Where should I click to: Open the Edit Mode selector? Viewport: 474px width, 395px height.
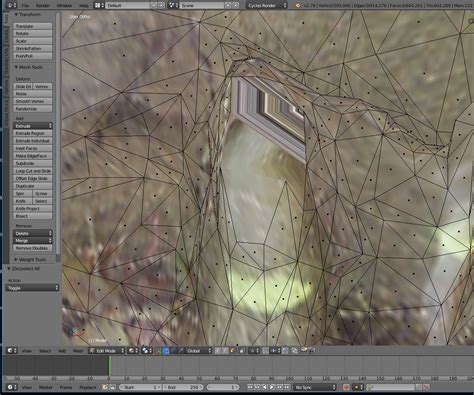[107, 350]
